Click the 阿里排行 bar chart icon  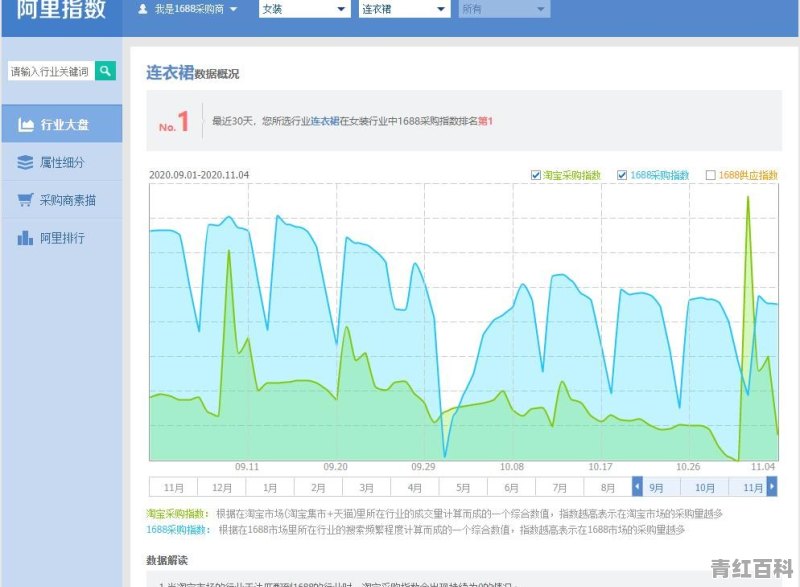point(25,238)
